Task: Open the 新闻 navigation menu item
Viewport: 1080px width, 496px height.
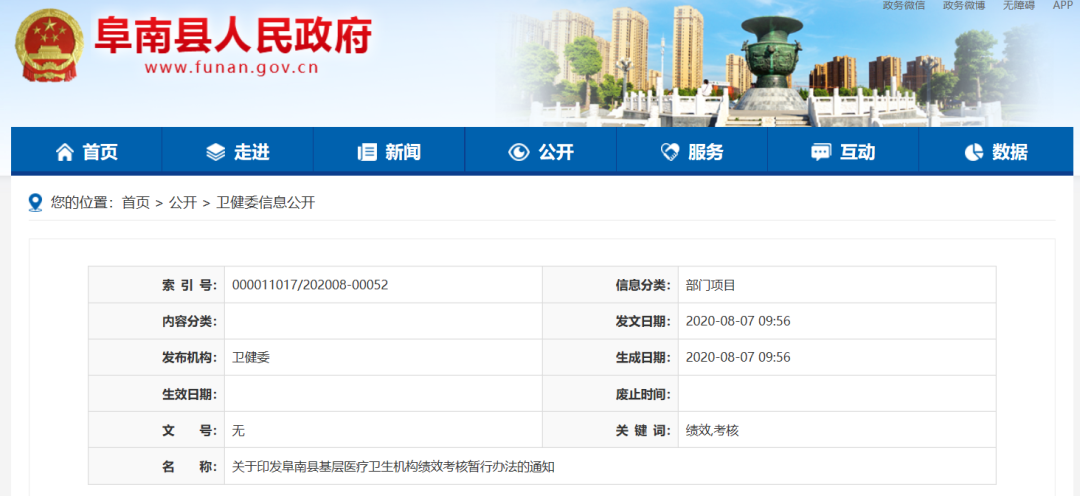Action: coord(389,152)
